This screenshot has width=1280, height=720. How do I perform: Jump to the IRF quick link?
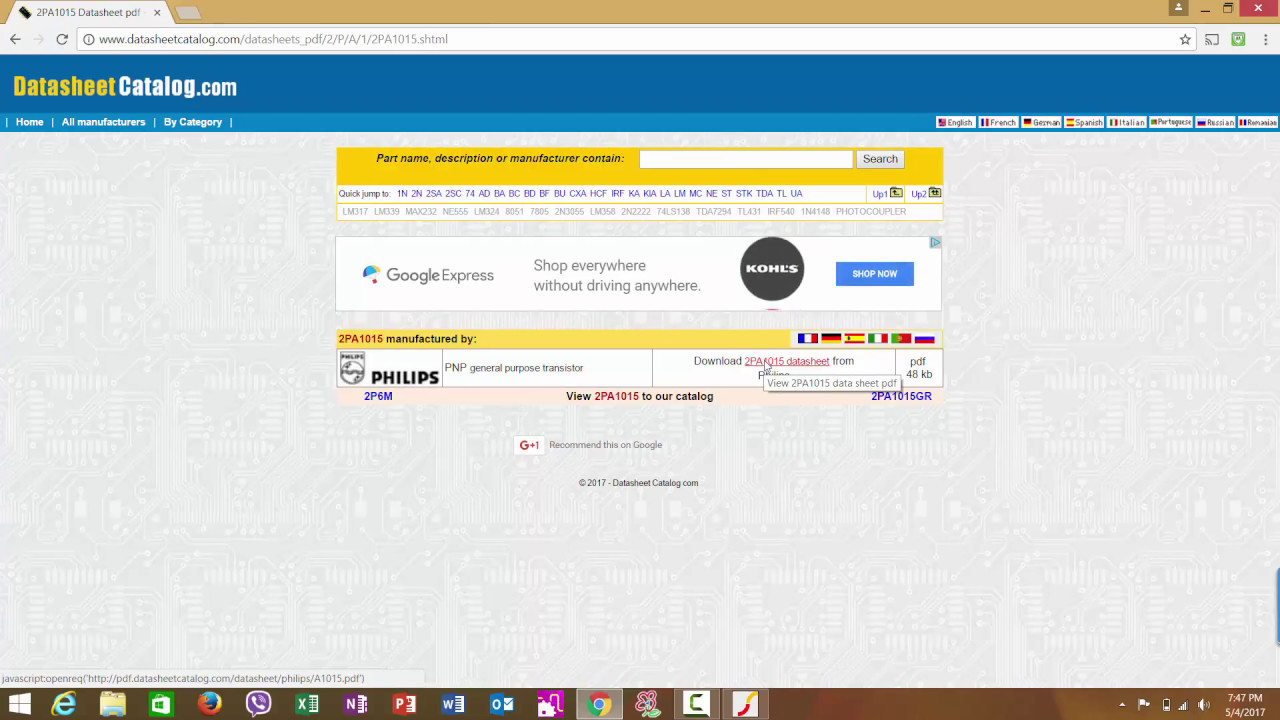tap(618, 194)
